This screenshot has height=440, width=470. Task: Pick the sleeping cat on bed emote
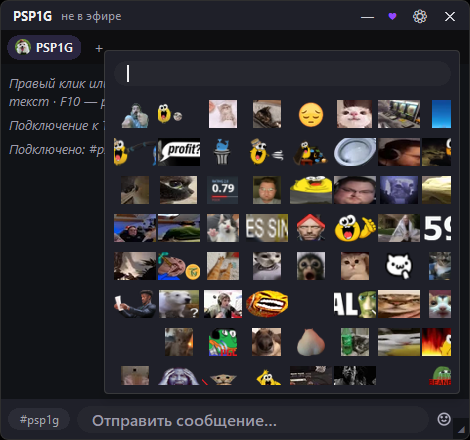tap(267, 114)
